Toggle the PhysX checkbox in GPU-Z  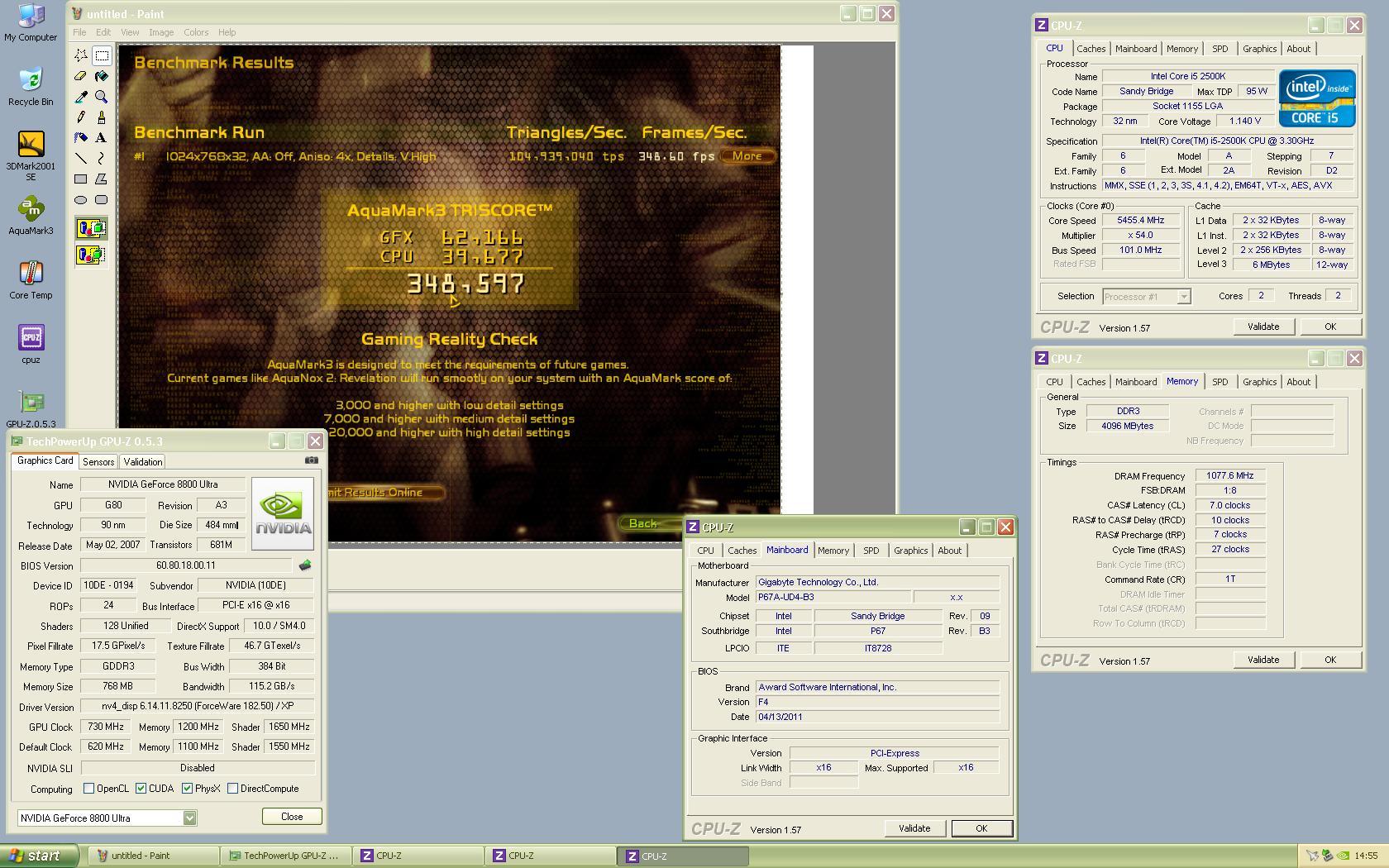click(x=187, y=789)
